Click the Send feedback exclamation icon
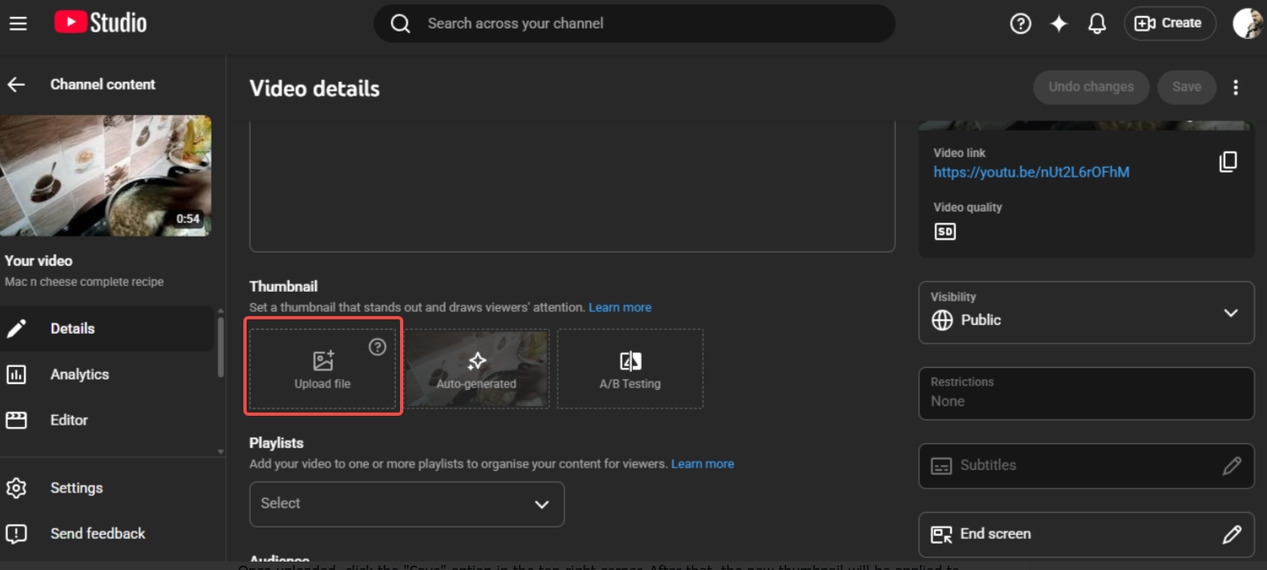The image size is (1267, 570). [16, 534]
